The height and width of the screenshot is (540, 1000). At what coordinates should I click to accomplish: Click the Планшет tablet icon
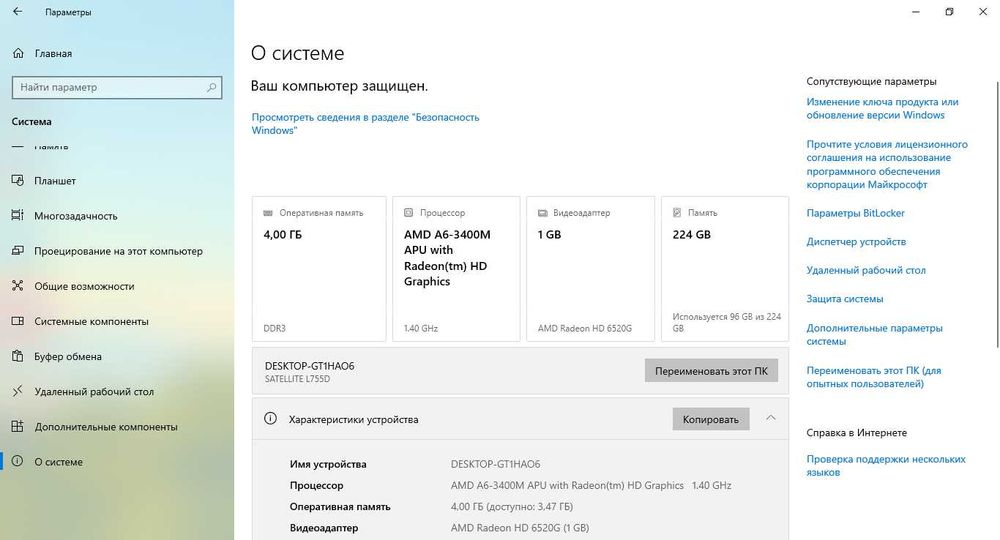(17, 181)
